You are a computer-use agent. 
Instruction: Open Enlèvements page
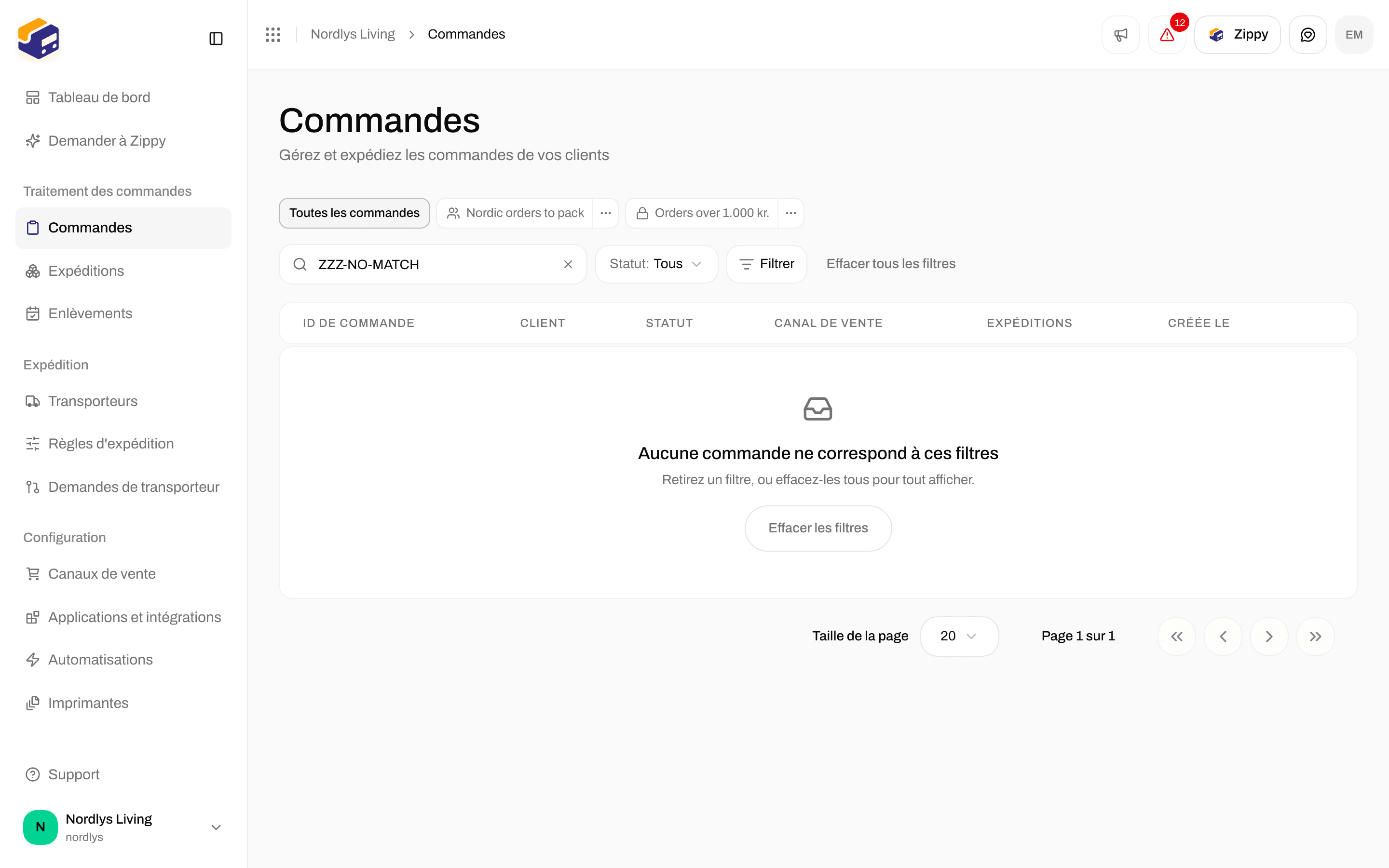[123, 313]
